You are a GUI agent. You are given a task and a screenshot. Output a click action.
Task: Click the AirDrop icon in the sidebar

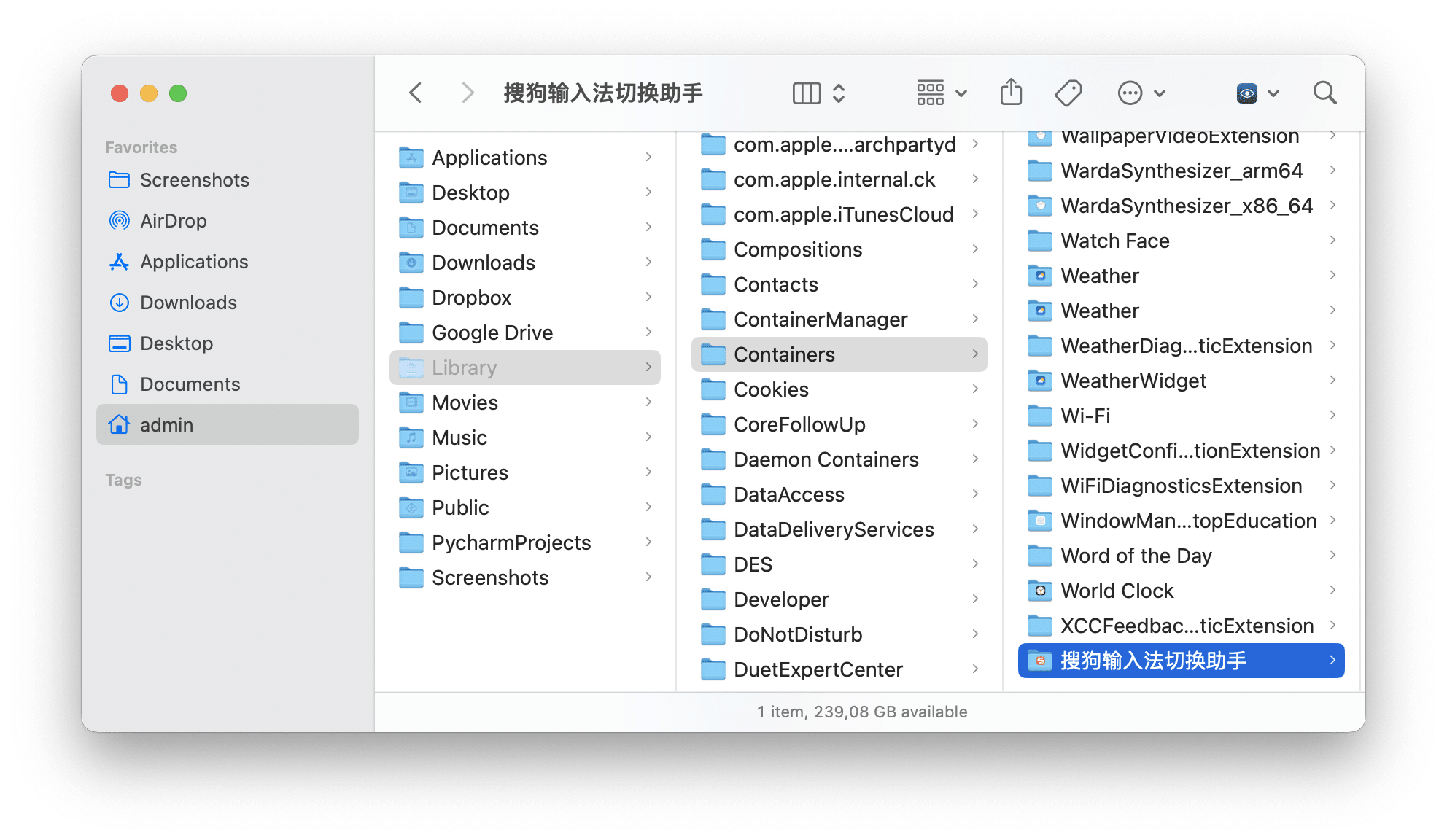(x=119, y=220)
